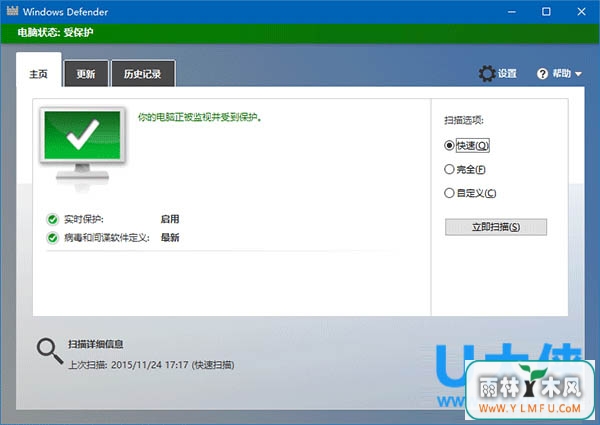The image size is (600, 425).
Task: Open 设置 via the gear icon
Action: pyautogui.click(x=487, y=73)
